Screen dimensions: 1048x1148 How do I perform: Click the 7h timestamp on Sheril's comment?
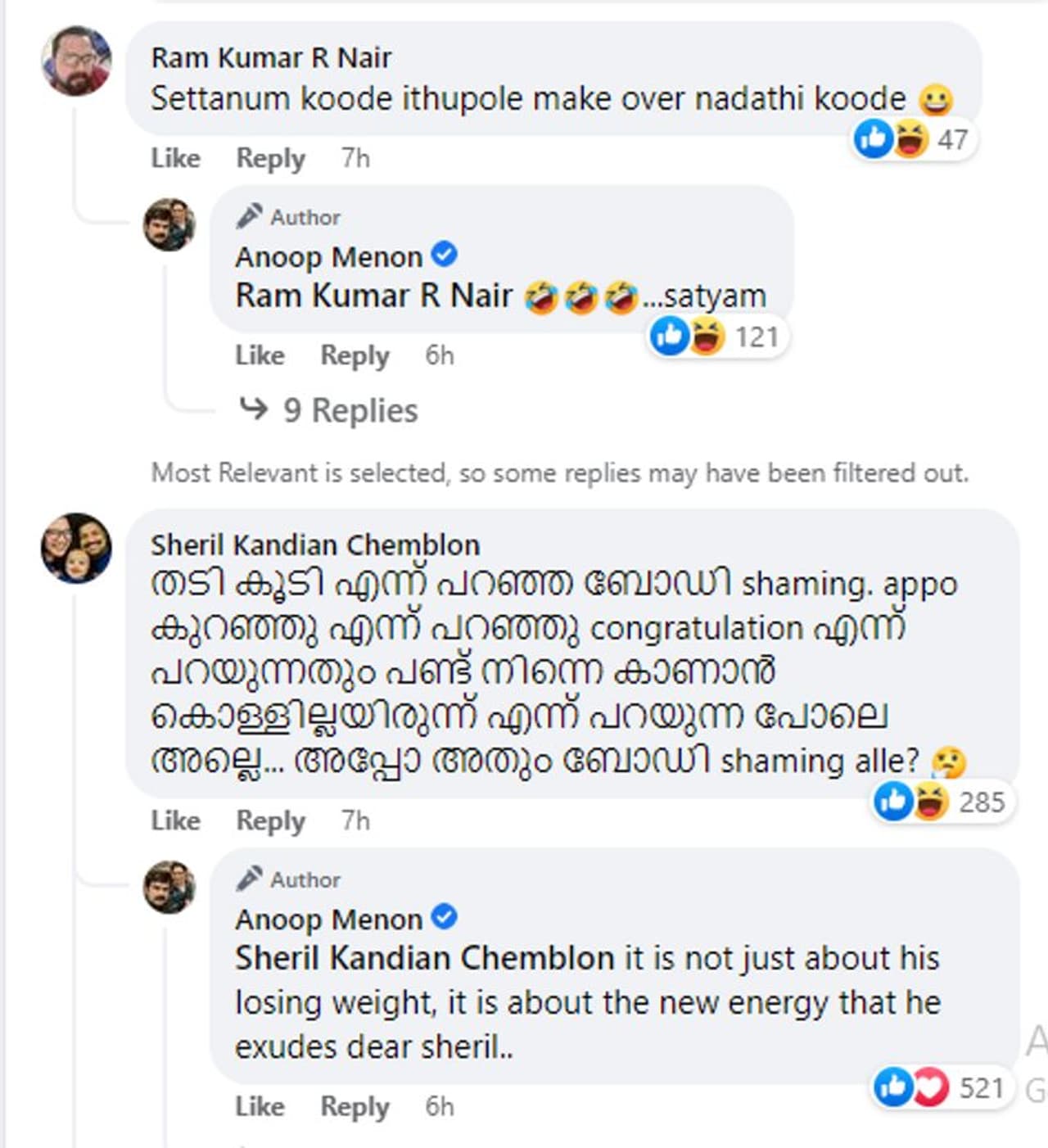point(355,820)
